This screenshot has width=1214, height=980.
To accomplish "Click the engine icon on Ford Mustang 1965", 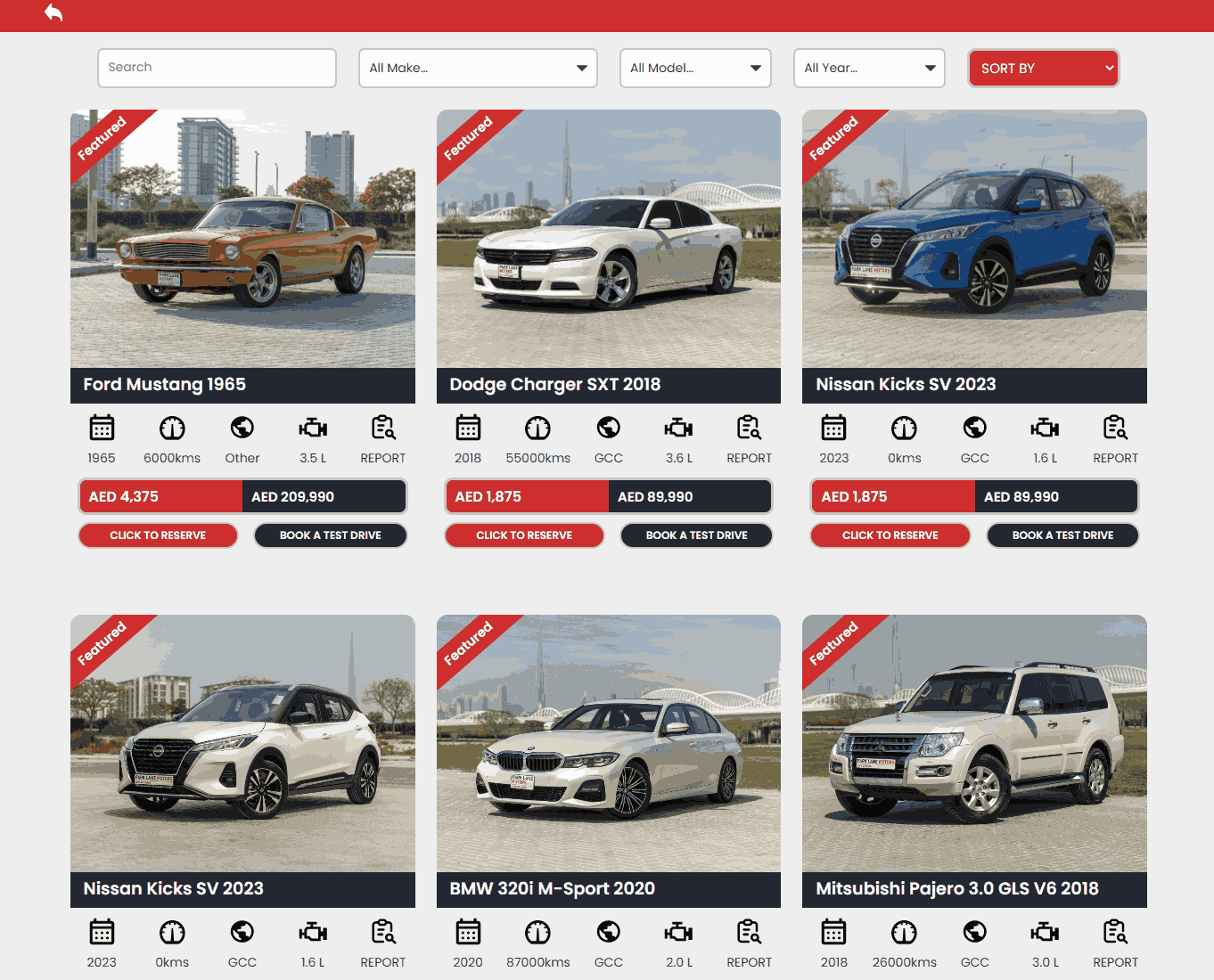I will [313, 428].
